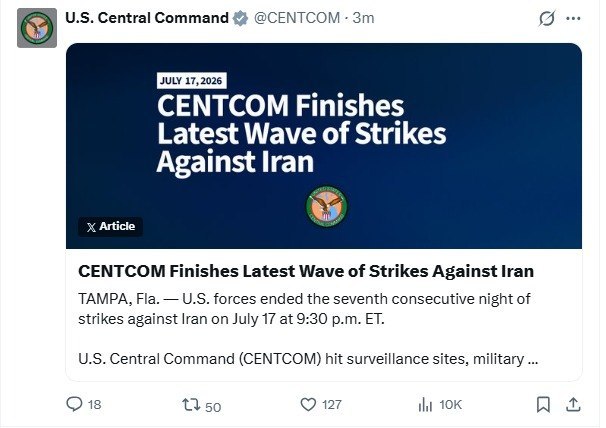Click the CENTCOM seal emblem in the banner
Screen dimensions: 606x428
click(327, 206)
